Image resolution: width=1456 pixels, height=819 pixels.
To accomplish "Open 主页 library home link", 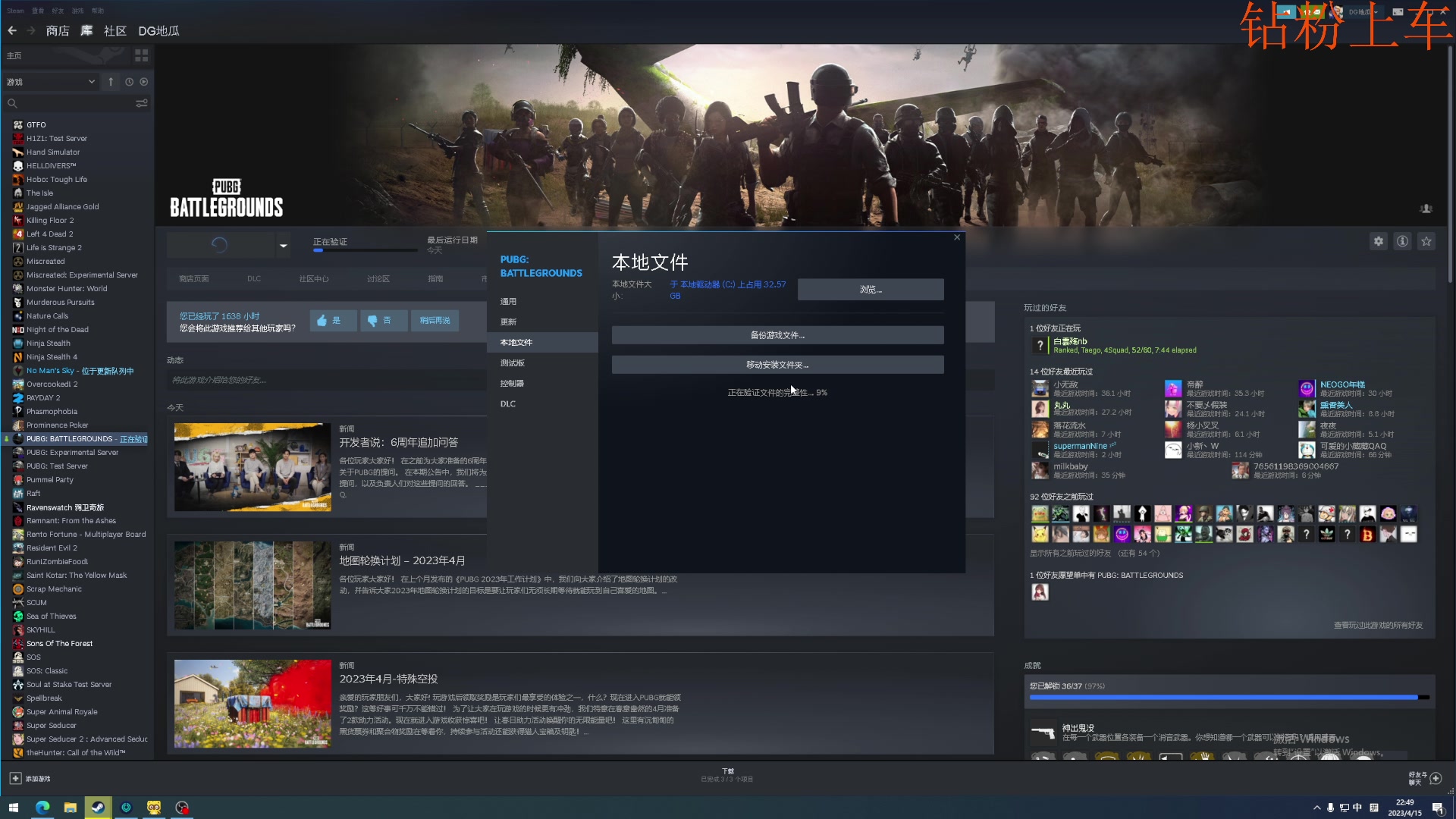I will [x=14, y=55].
